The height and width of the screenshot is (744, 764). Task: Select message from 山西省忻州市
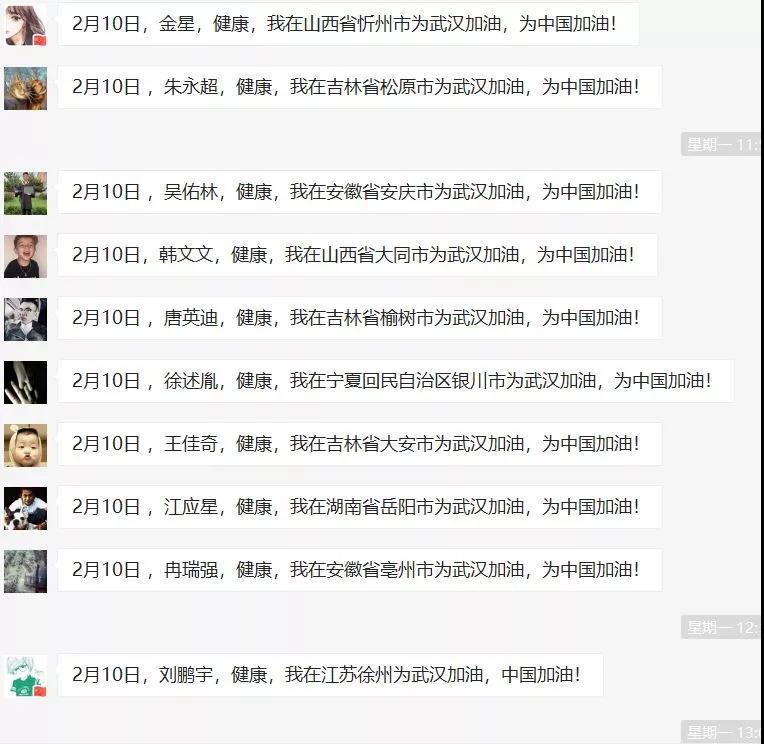(x=348, y=24)
